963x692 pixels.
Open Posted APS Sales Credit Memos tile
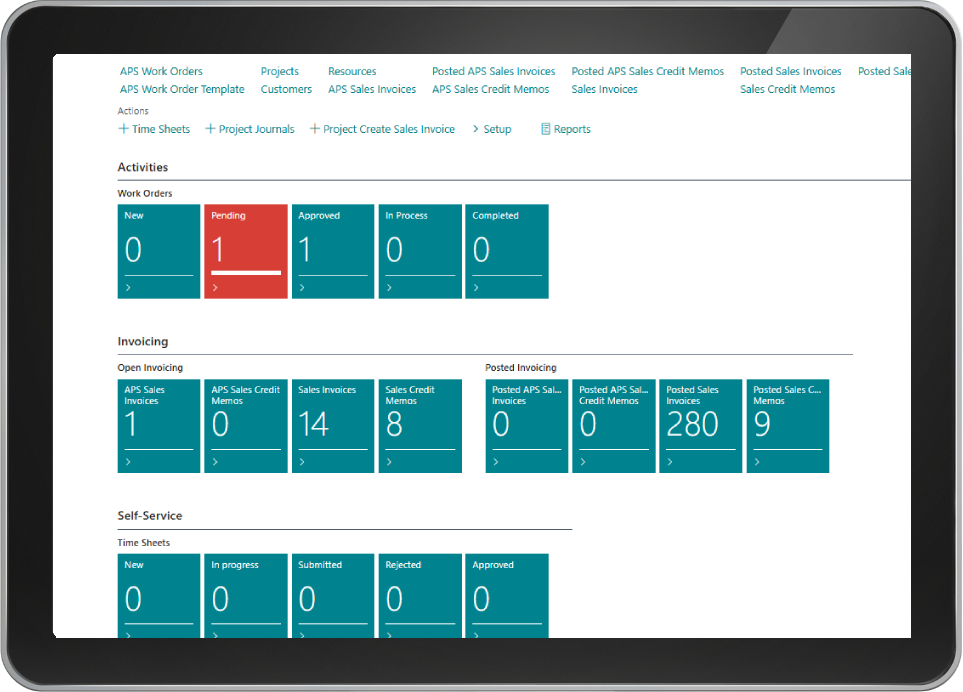pyautogui.click(x=614, y=426)
